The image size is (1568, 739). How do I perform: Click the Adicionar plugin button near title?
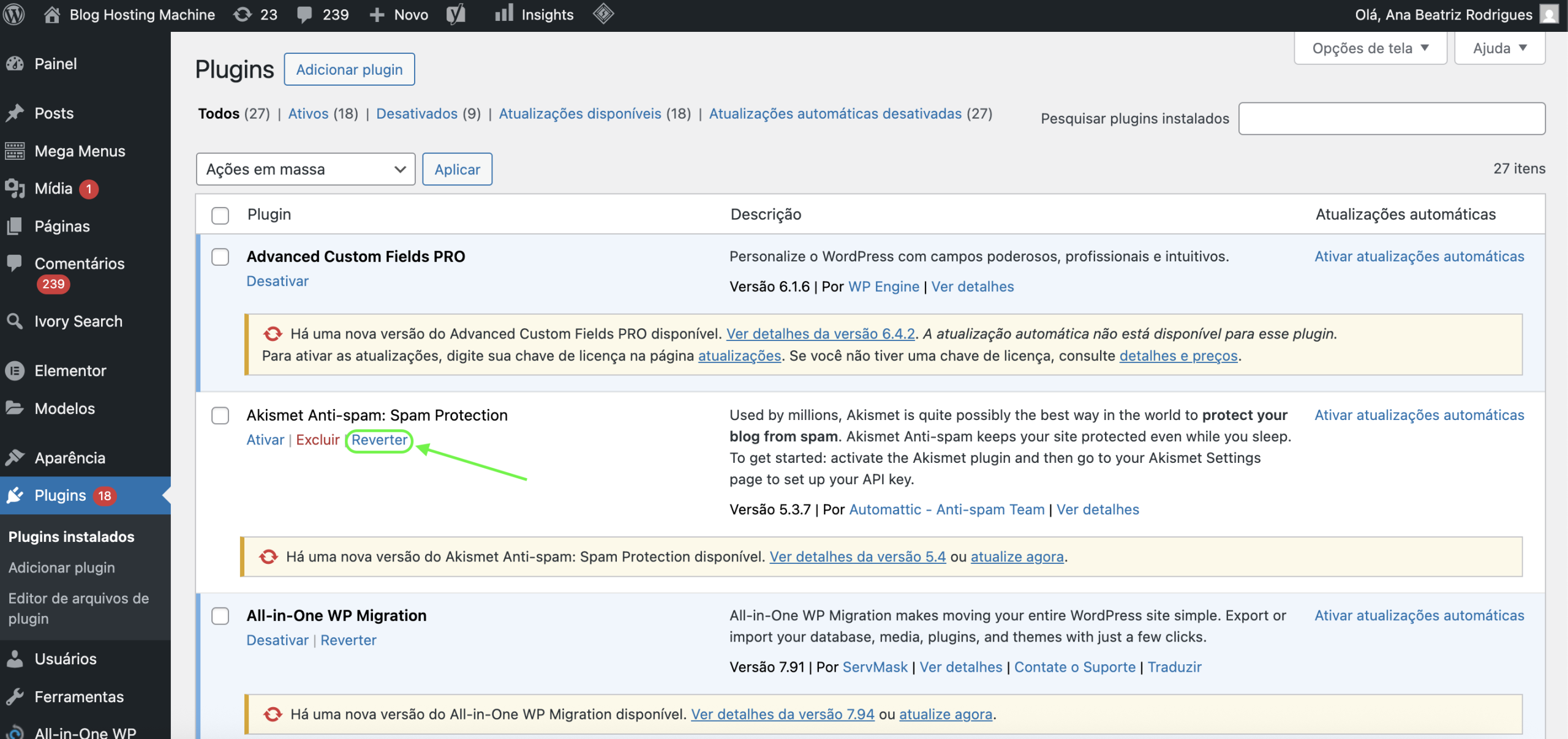coord(349,69)
